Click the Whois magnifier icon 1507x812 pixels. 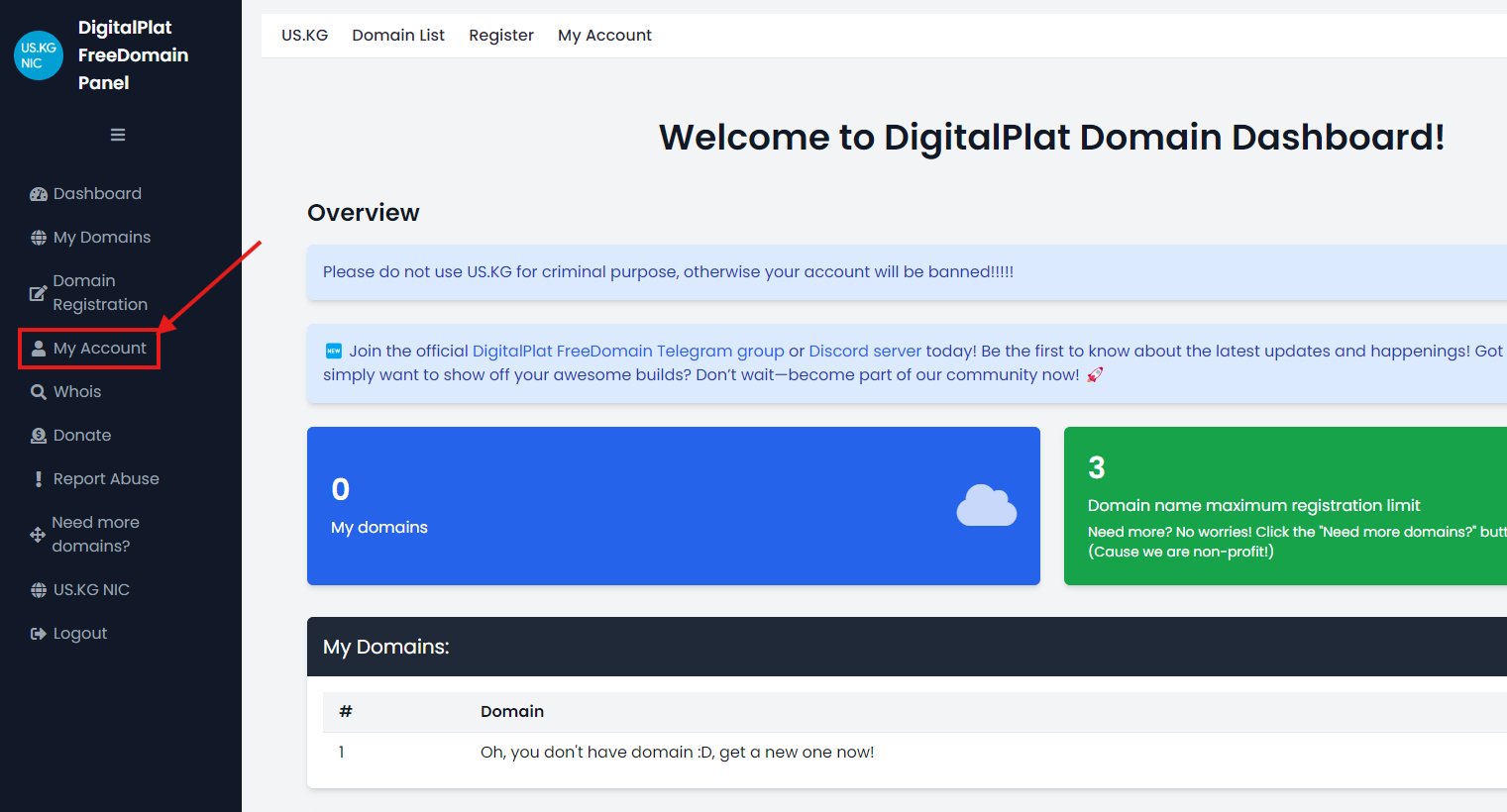pos(39,392)
